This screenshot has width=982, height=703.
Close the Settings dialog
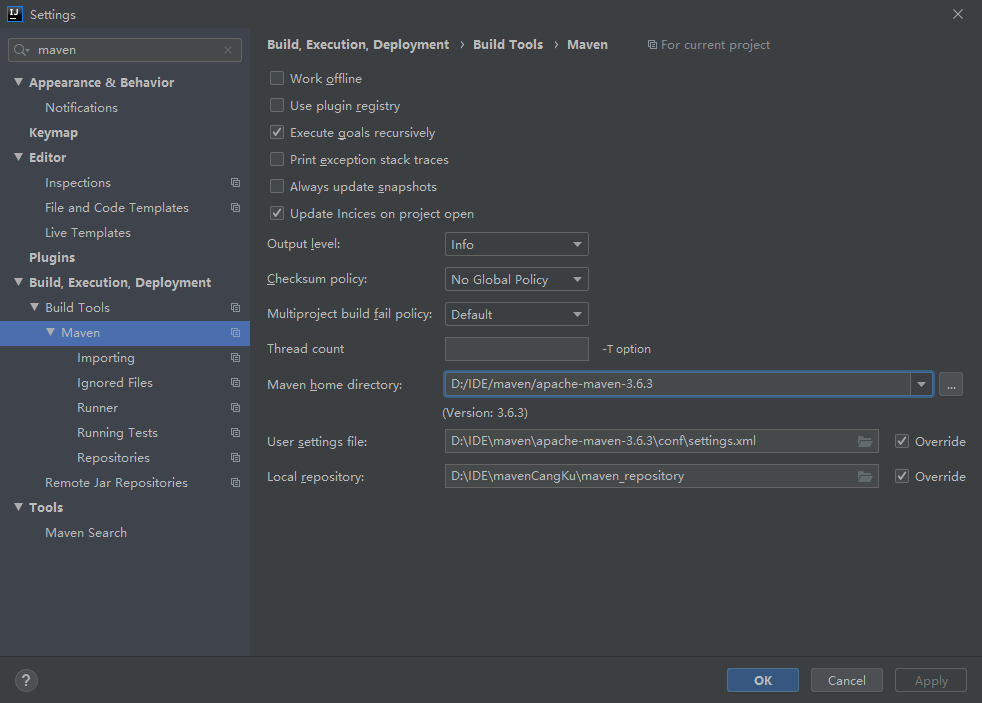click(x=958, y=14)
